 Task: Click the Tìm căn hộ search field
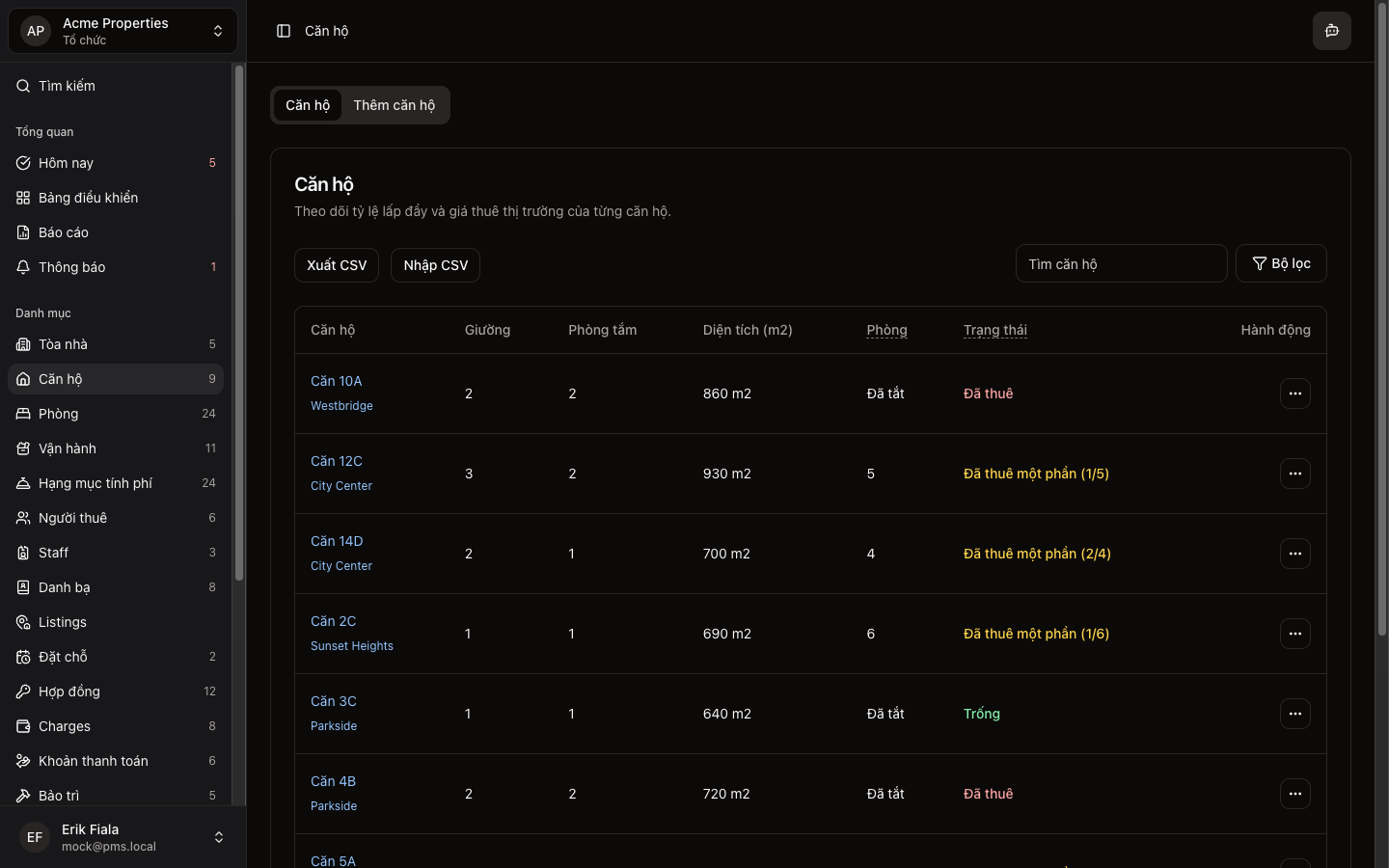coord(1121,263)
